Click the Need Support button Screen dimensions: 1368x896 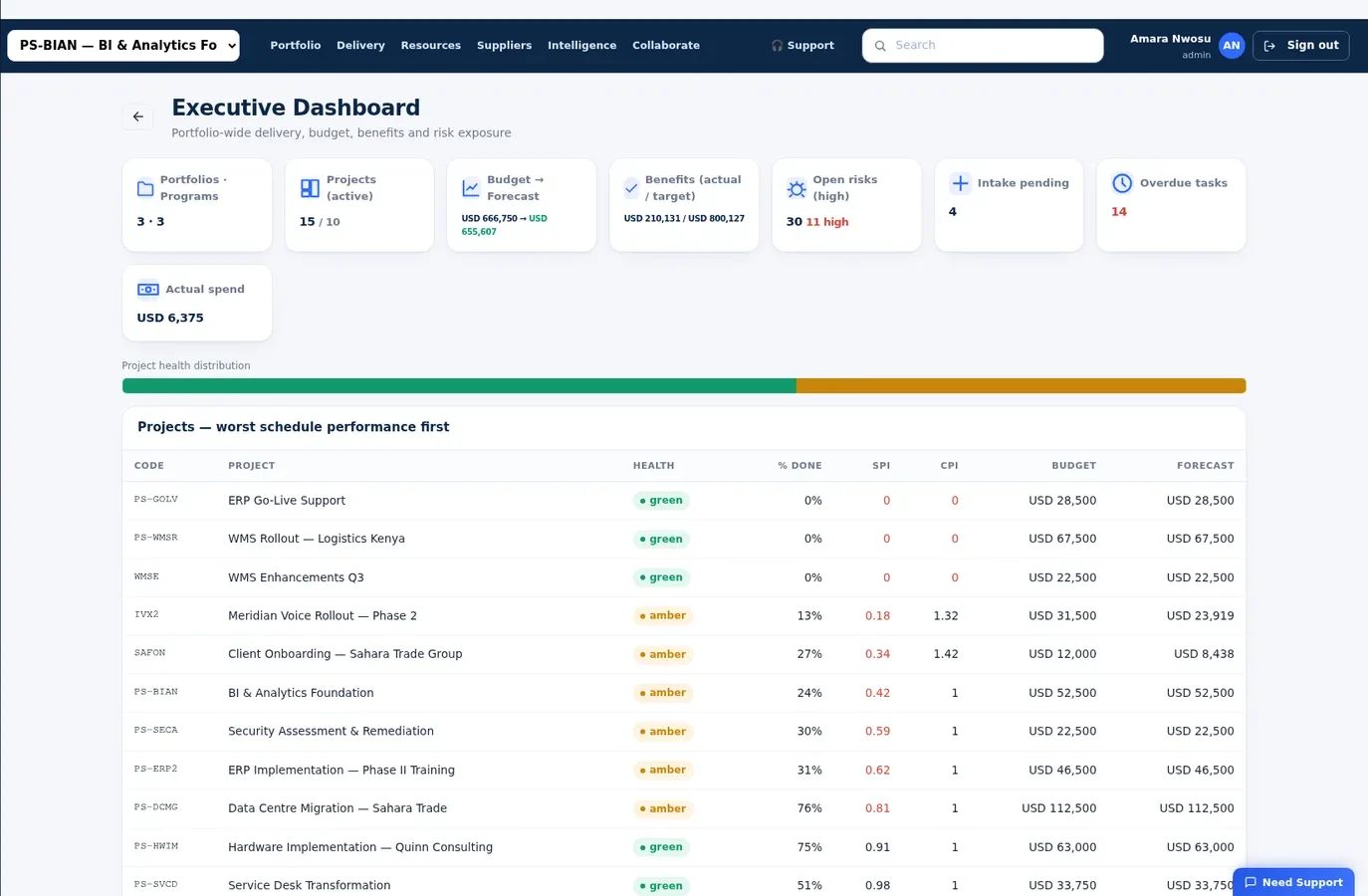point(1293,882)
